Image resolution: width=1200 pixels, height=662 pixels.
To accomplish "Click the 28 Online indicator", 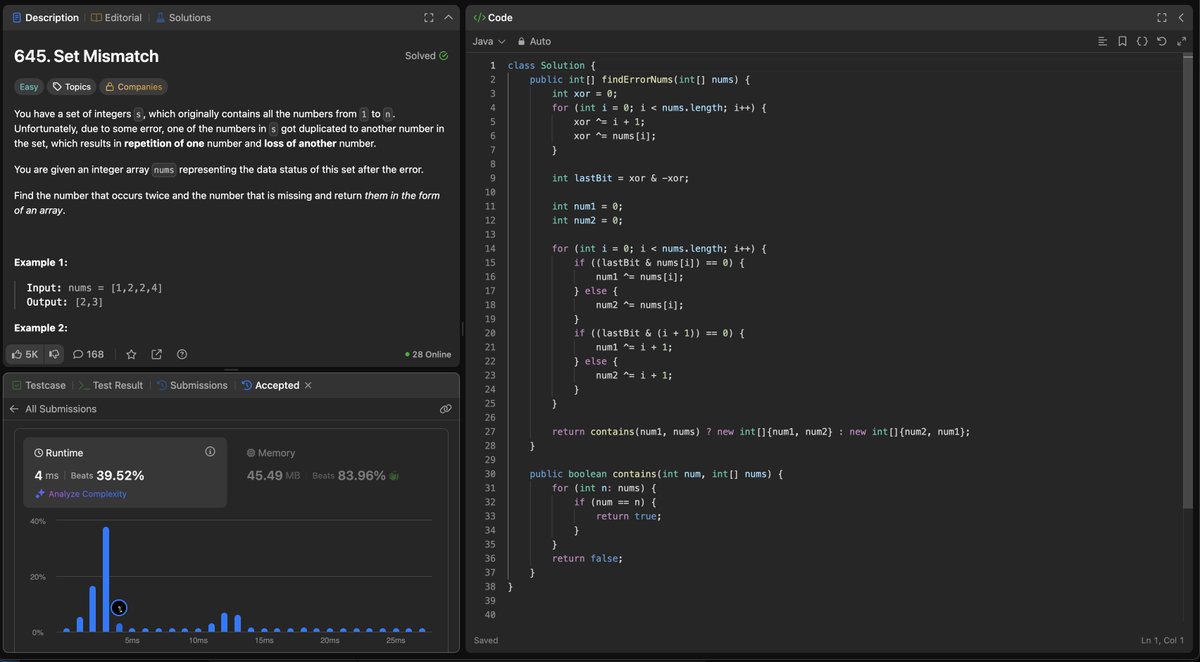I will pos(428,354).
